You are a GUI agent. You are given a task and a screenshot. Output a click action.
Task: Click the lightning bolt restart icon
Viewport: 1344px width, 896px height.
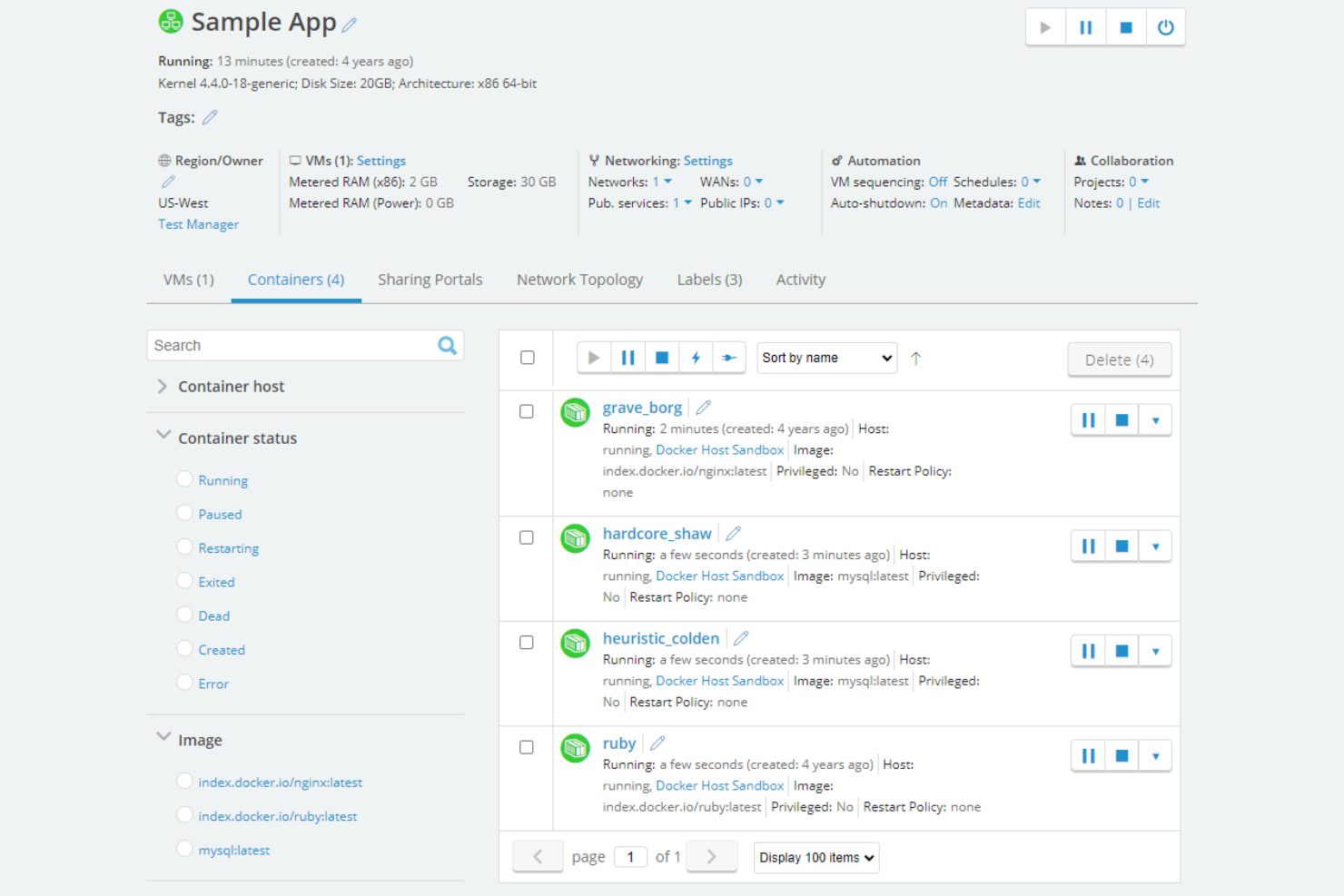click(696, 357)
